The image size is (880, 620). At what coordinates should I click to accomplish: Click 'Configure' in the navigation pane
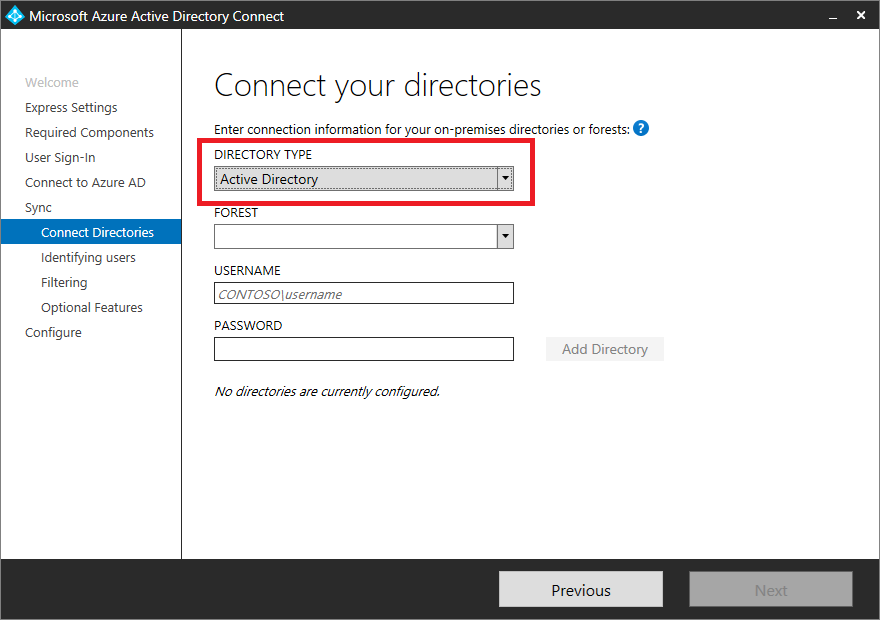pyautogui.click(x=53, y=332)
